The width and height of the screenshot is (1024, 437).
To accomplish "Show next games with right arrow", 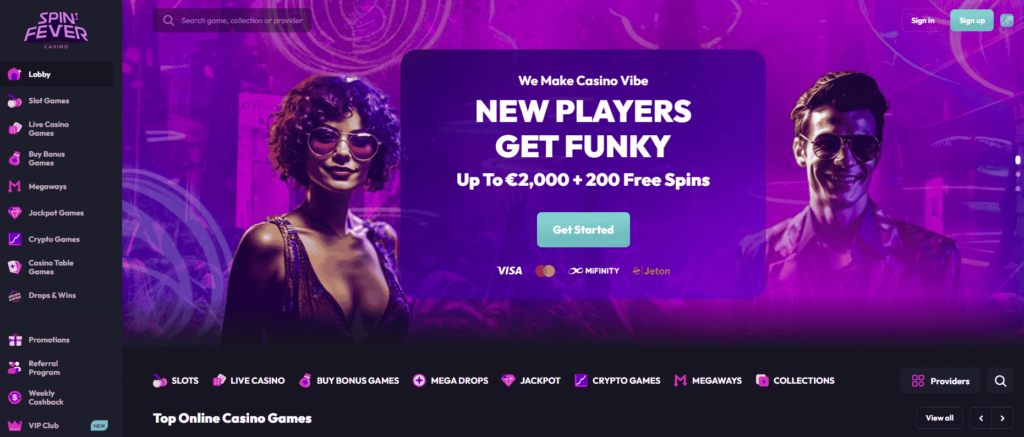I will pos(1002,418).
